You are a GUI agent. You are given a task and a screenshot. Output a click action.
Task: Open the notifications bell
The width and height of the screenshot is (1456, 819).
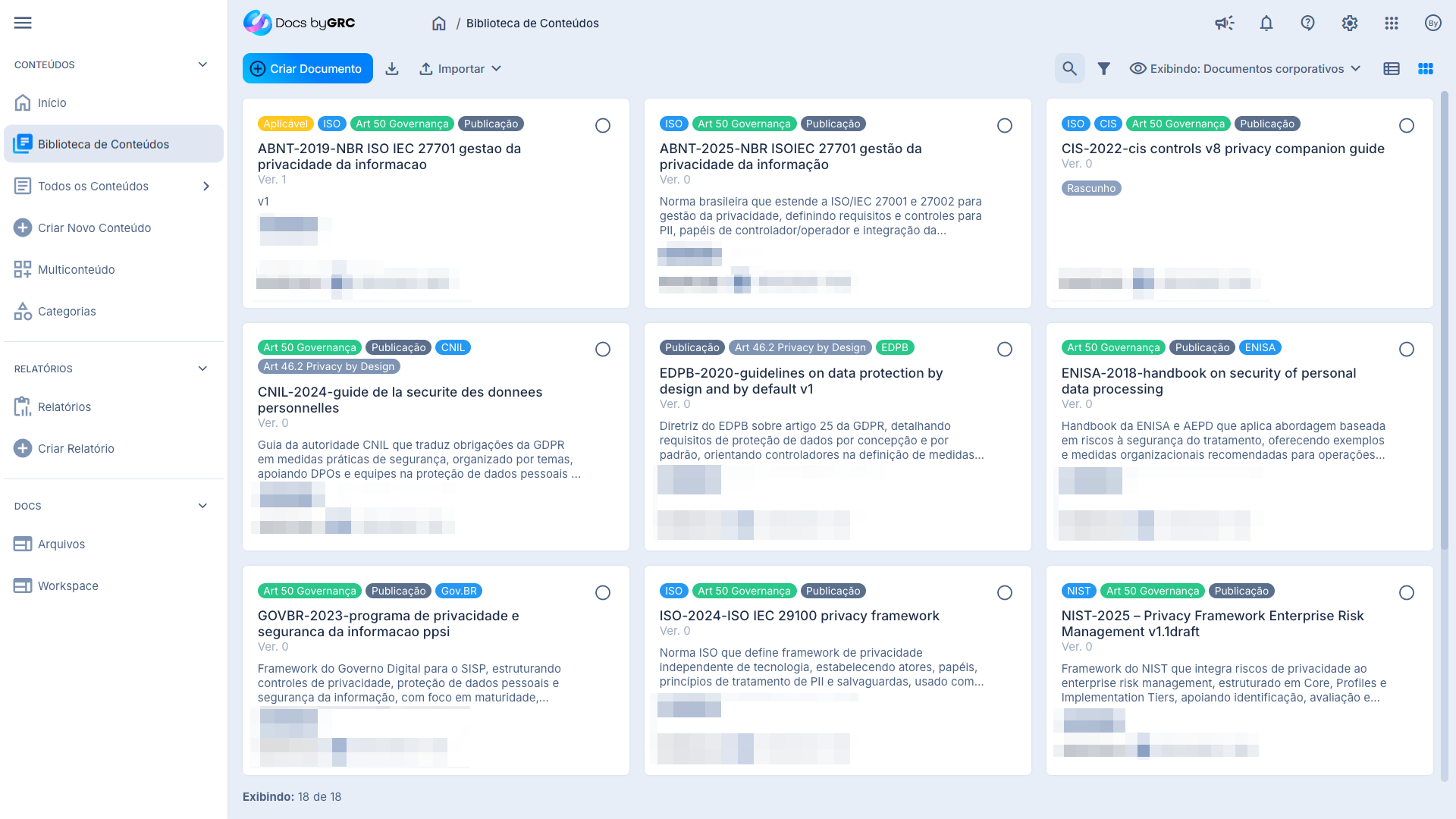click(x=1266, y=24)
